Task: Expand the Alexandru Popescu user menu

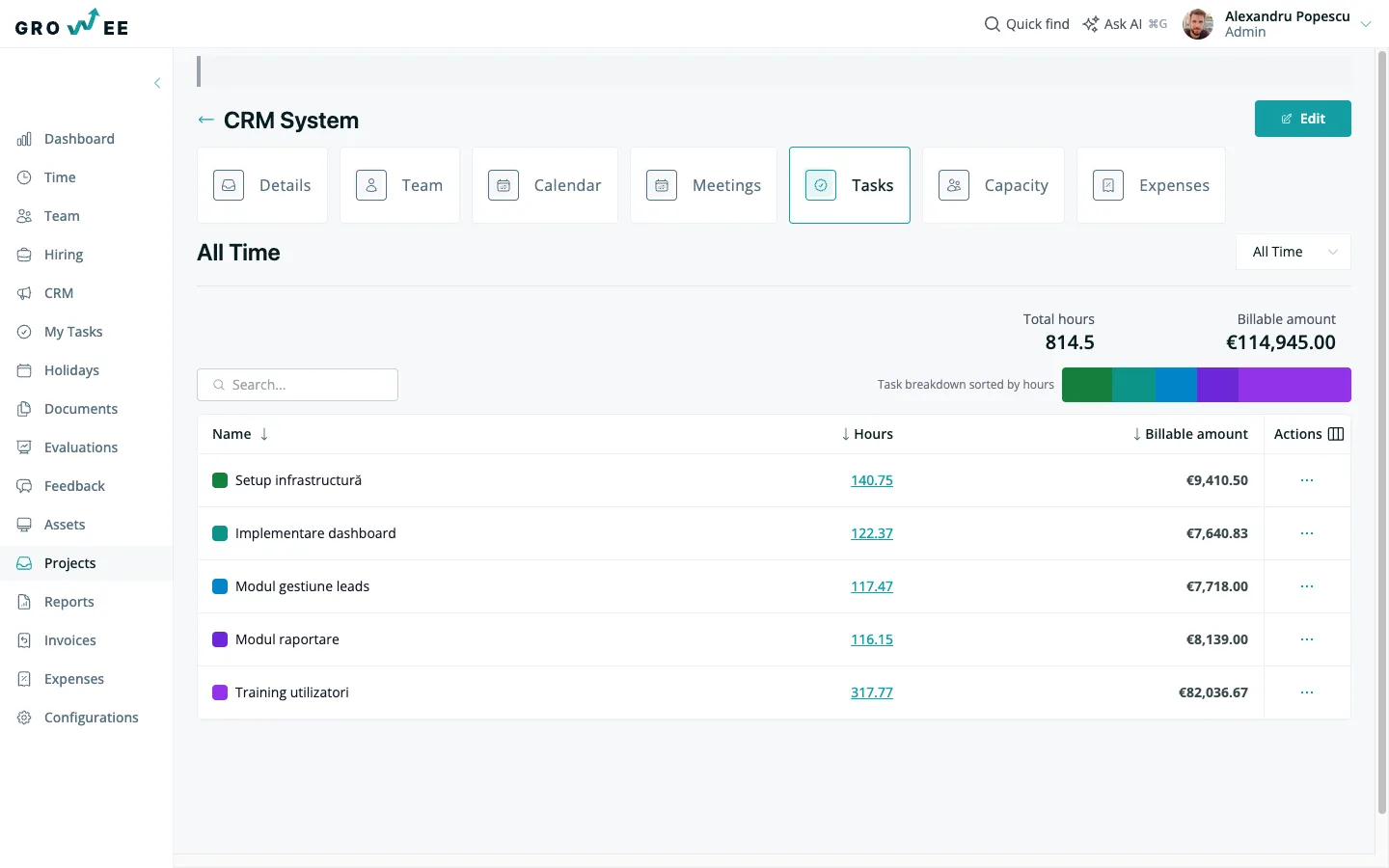Action: tap(1366, 24)
